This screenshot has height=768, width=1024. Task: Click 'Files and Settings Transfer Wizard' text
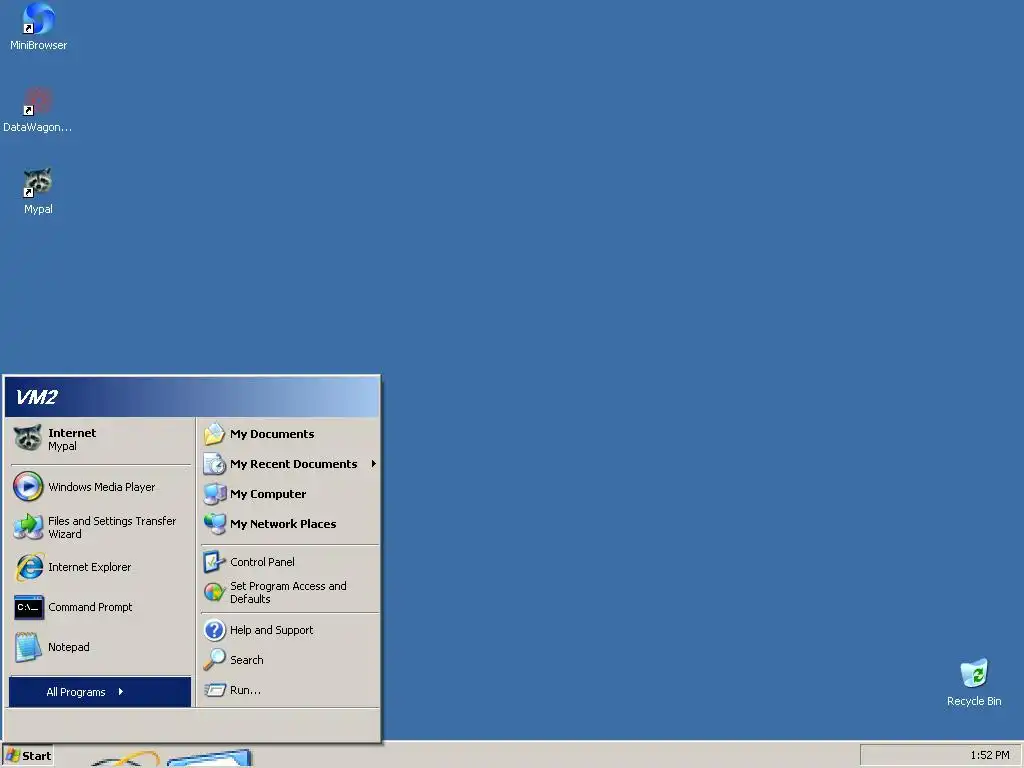coord(112,527)
